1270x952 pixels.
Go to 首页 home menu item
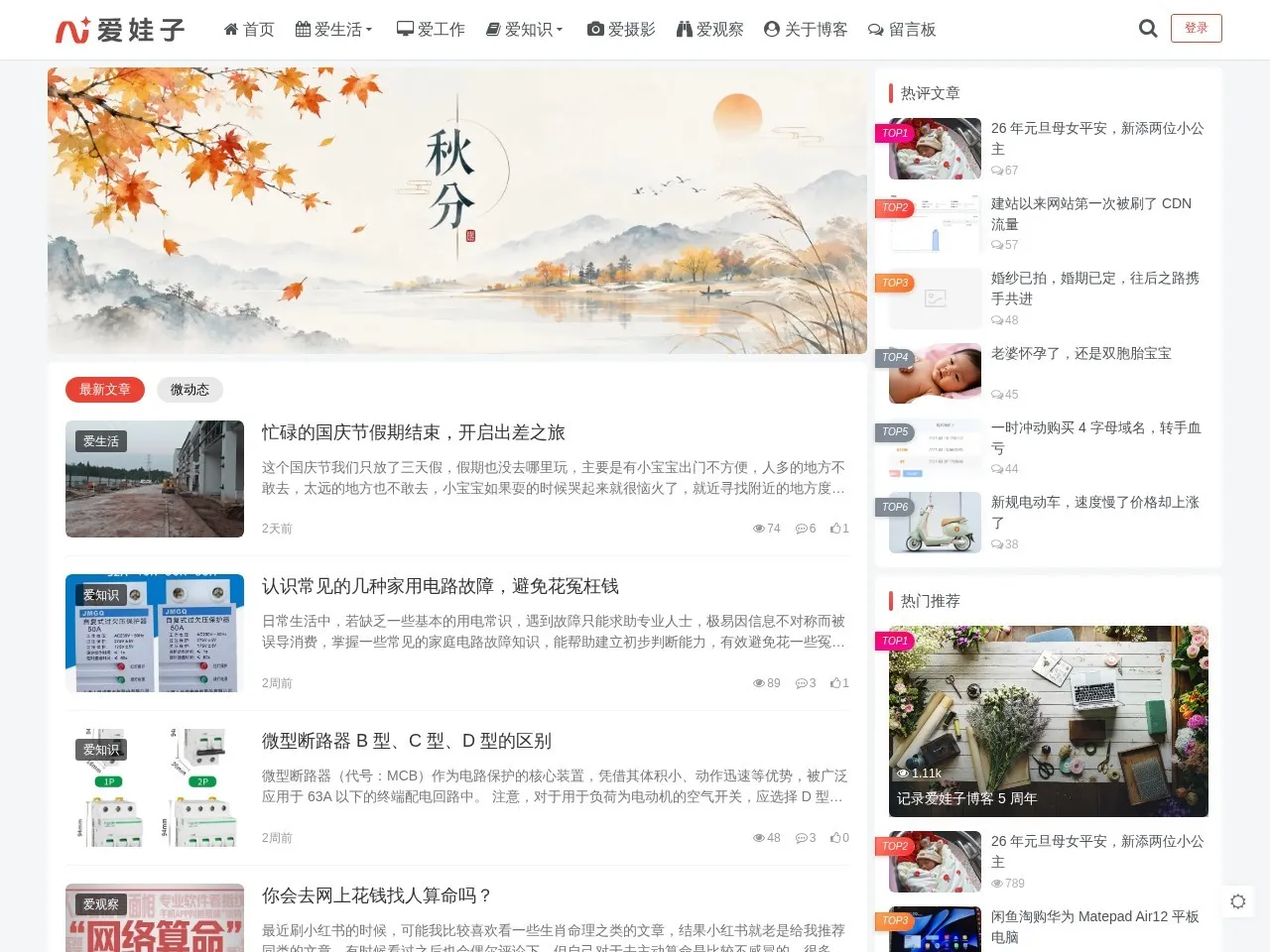tap(249, 30)
